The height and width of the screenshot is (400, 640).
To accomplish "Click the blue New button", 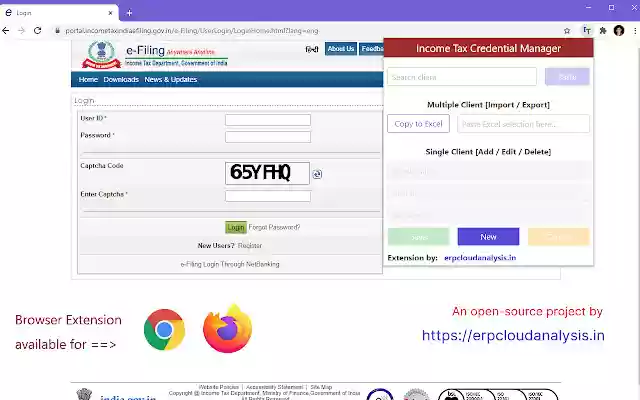I will (x=488, y=237).
